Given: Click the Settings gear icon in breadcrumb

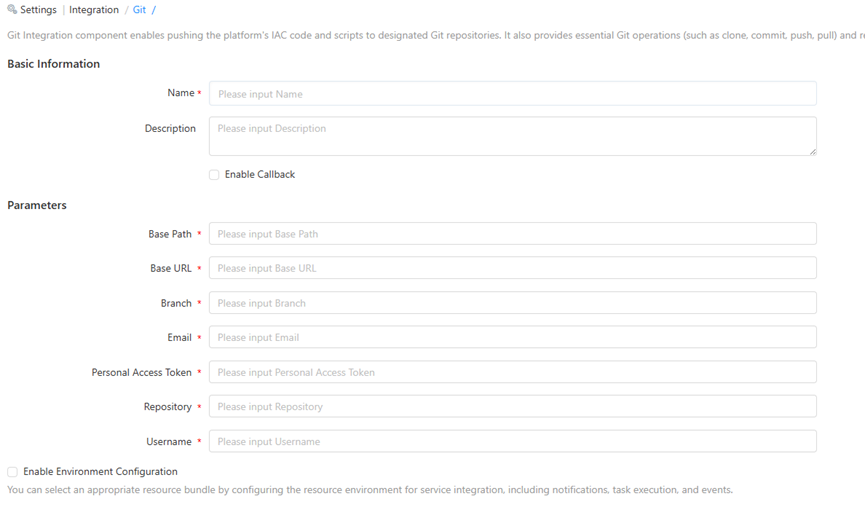Looking at the screenshot, I should point(12,10).
